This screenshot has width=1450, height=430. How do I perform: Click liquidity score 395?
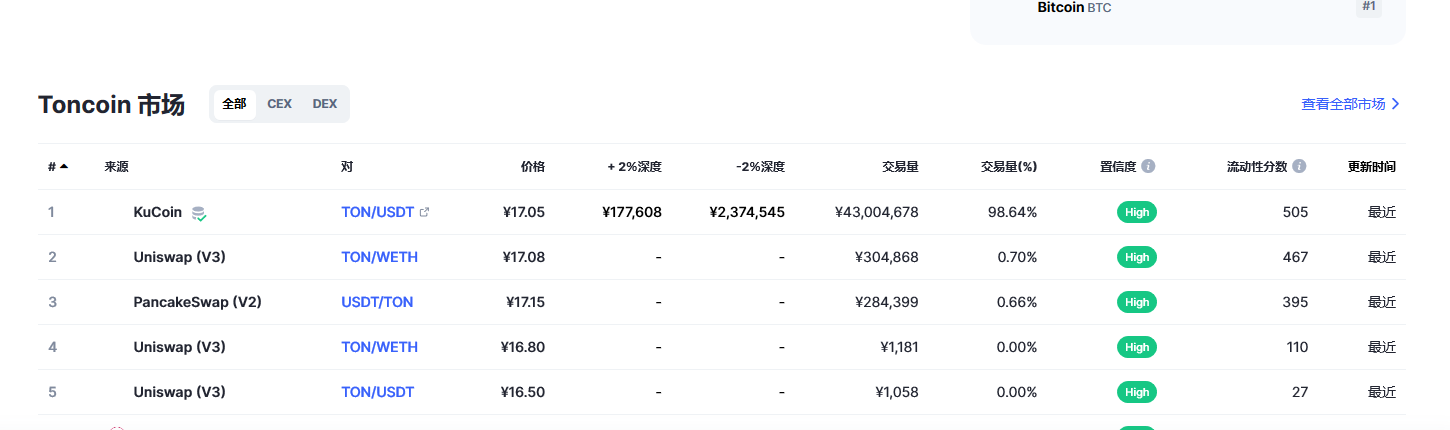coord(1295,302)
